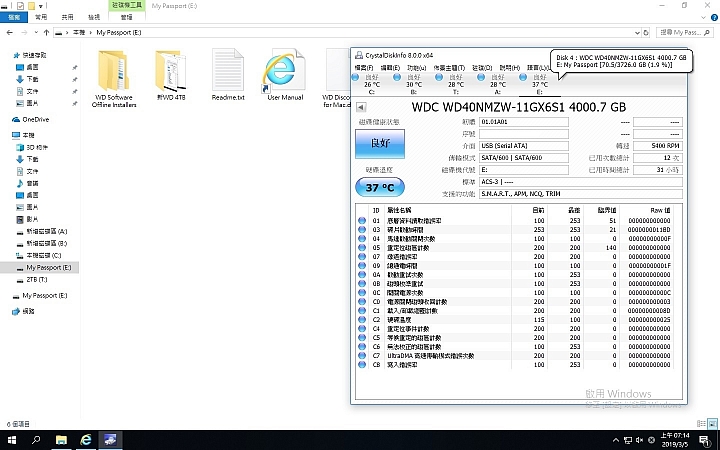
Task: Select the SMART attribute row with ID 05
Action: coord(516,248)
